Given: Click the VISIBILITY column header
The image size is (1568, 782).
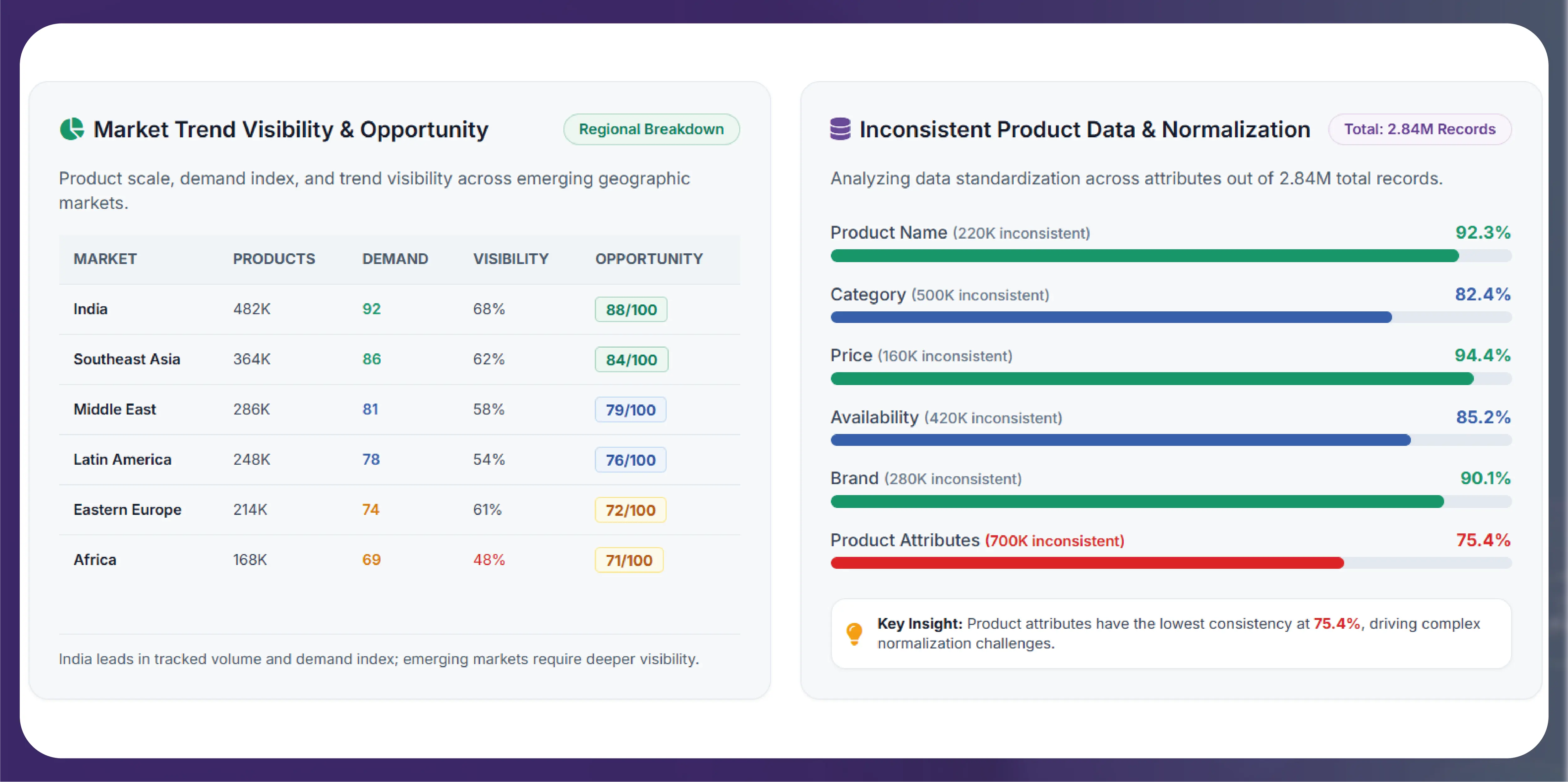Looking at the screenshot, I should (x=511, y=259).
